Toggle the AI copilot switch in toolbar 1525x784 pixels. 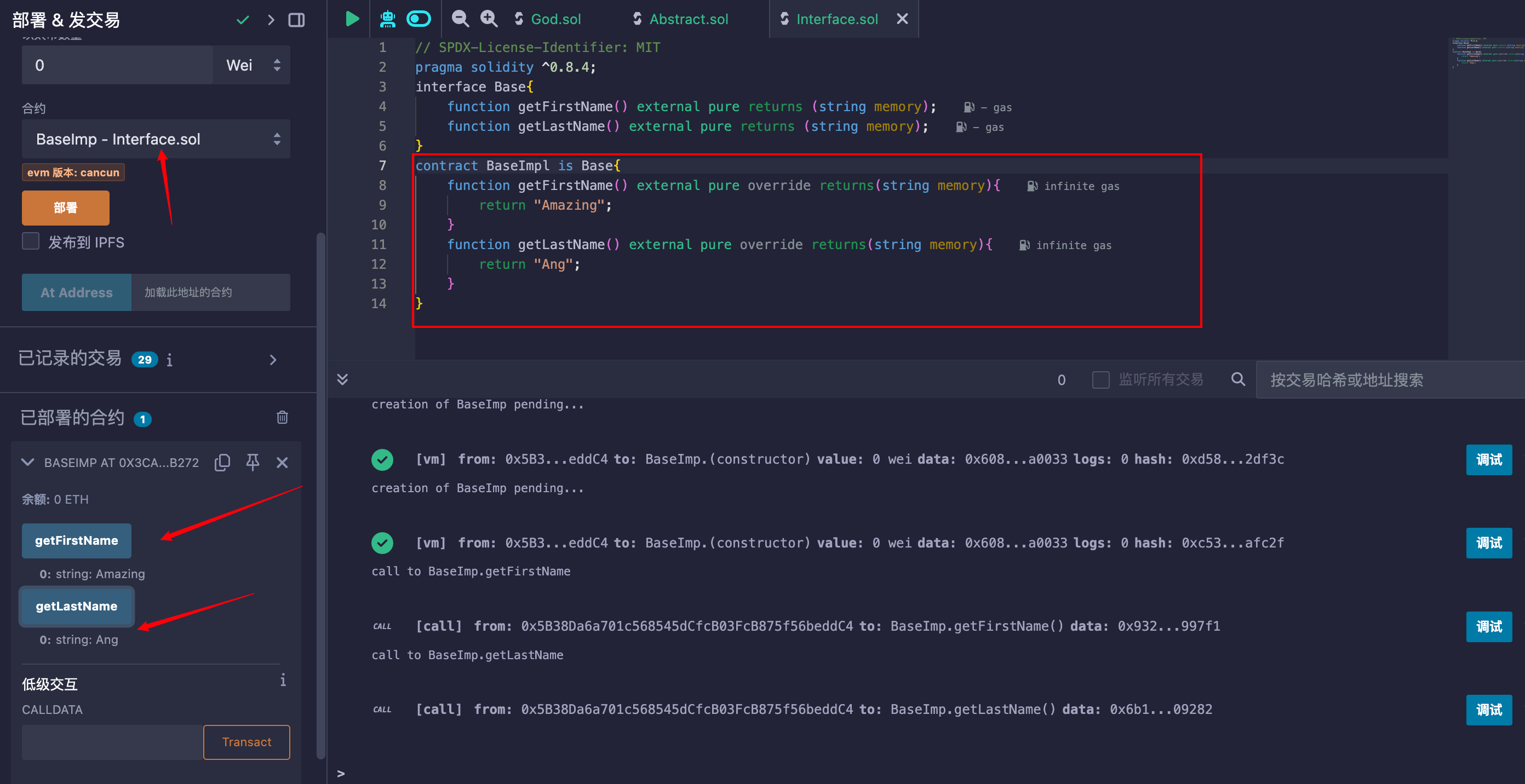pos(418,19)
